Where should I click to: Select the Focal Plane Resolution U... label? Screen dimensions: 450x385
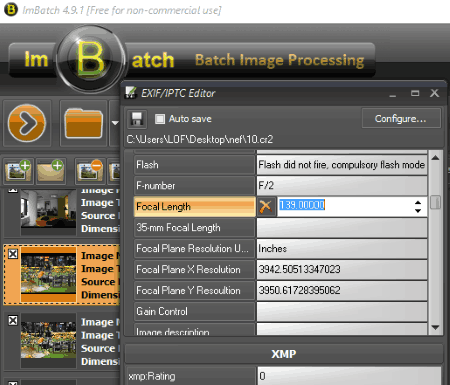[195, 249]
